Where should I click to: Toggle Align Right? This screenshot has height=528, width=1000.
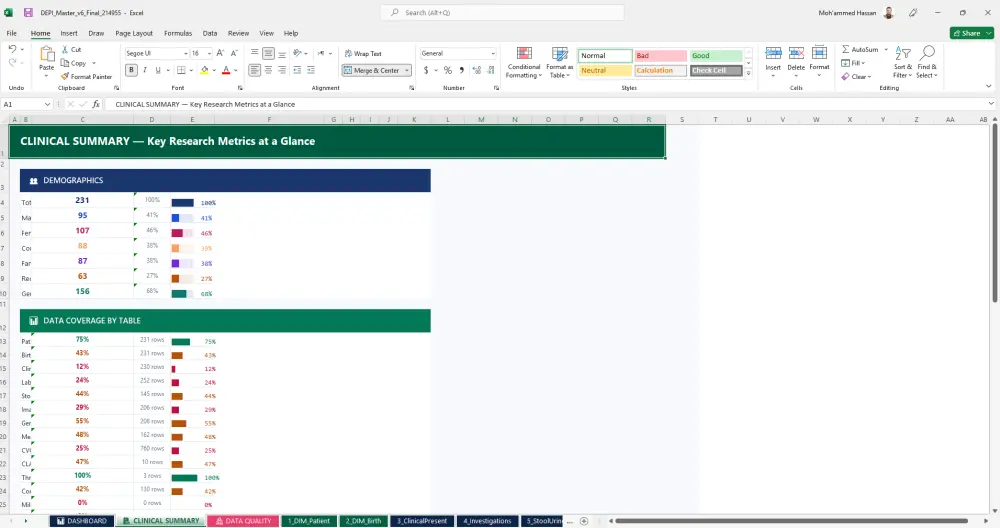[282, 70]
